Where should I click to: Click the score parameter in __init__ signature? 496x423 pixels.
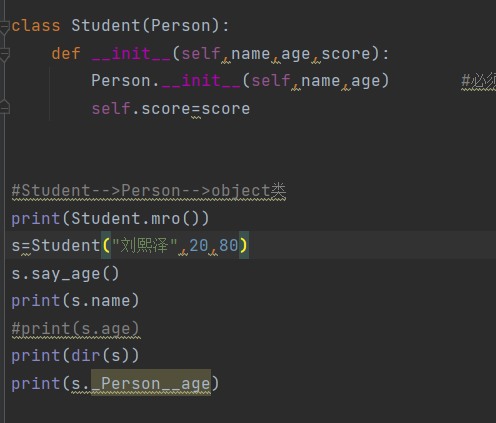coord(346,54)
